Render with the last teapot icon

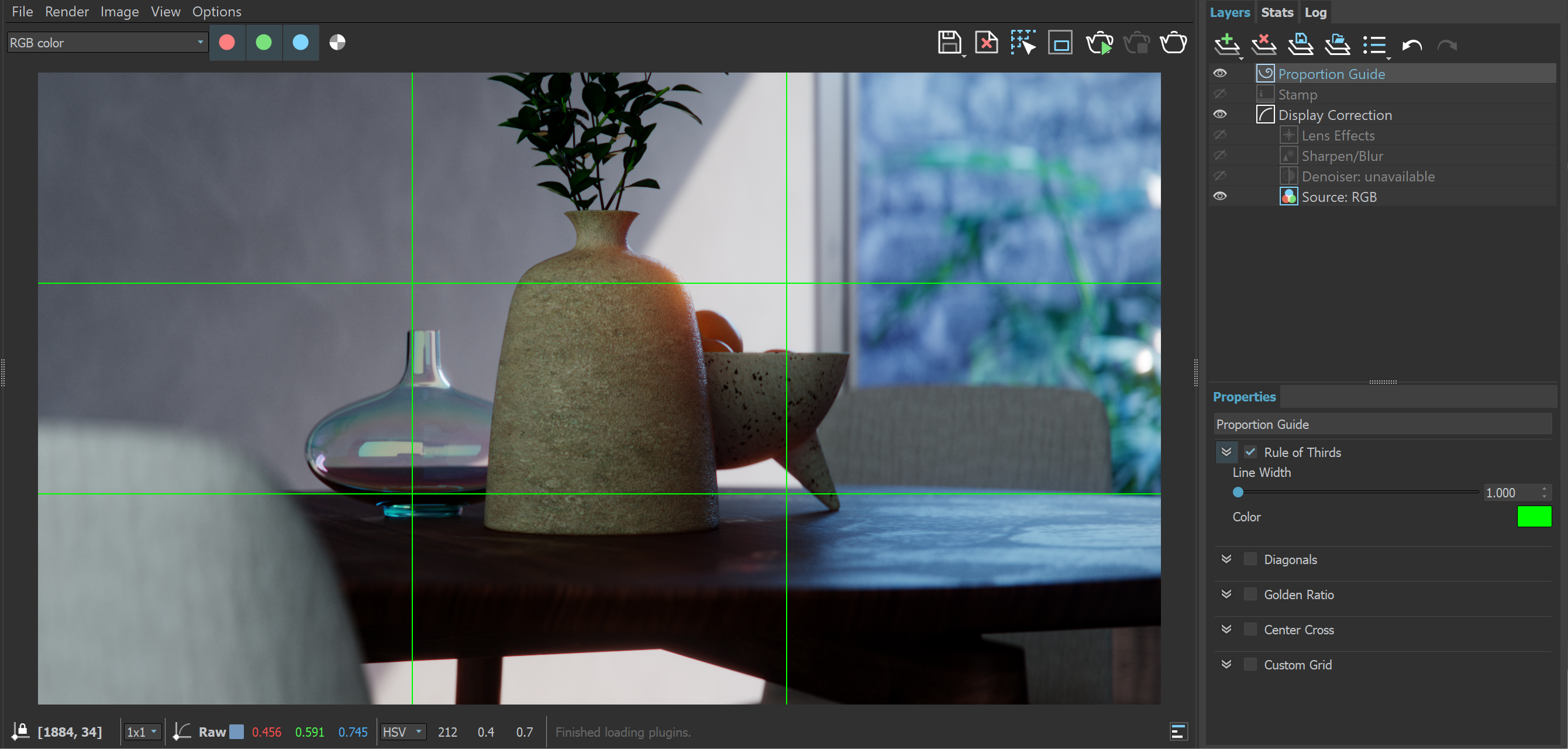point(1174,43)
